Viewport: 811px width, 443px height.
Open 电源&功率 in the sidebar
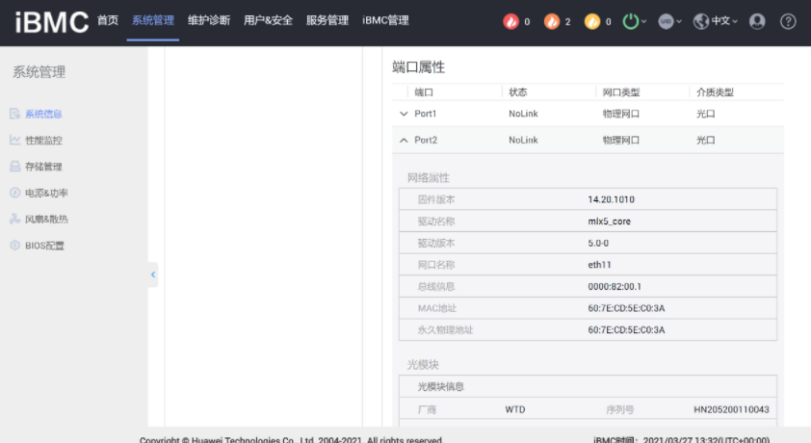point(46,193)
